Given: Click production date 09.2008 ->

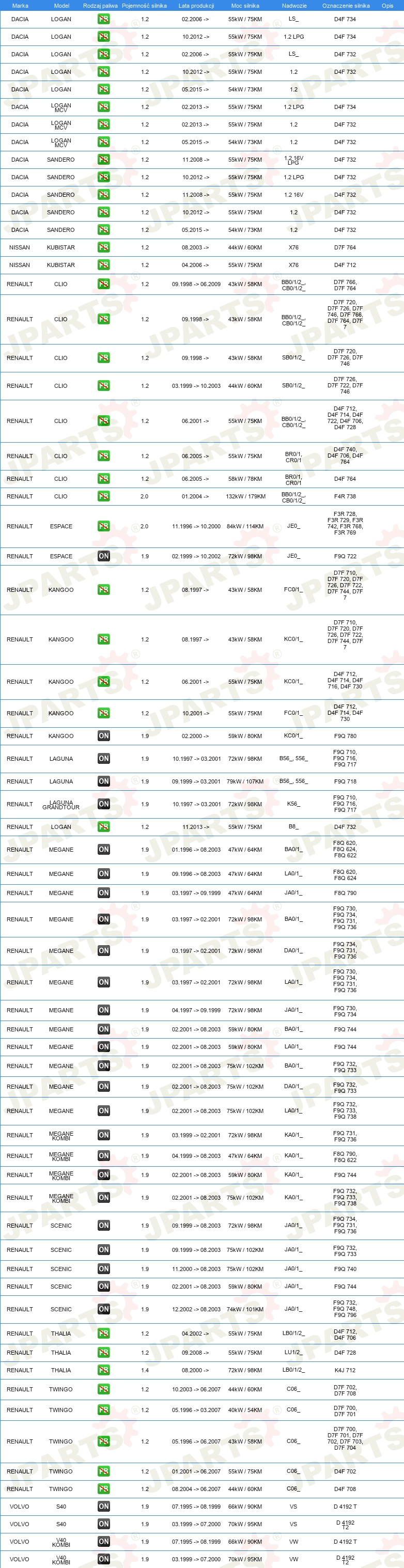Looking at the screenshot, I should coord(195,1353).
